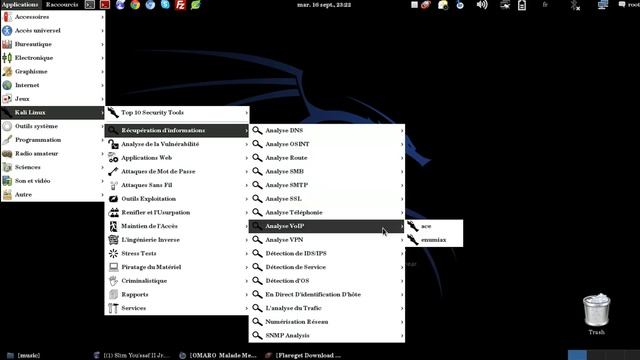The height and width of the screenshot is (360, 640).
Task: Open the Raccourcis menu
Action: pos(62,5)
